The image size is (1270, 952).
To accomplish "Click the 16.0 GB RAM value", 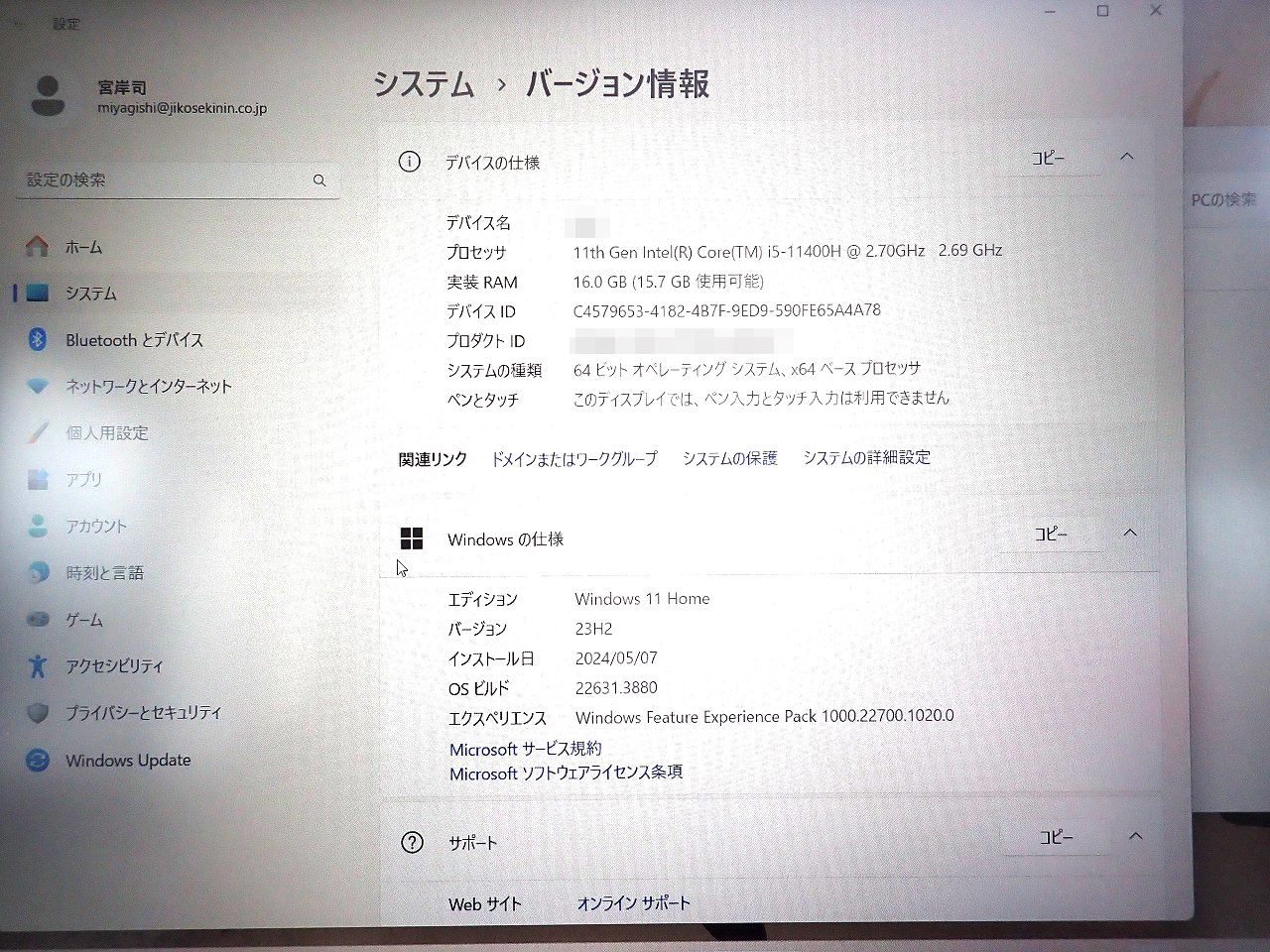I will coord(669,281).
